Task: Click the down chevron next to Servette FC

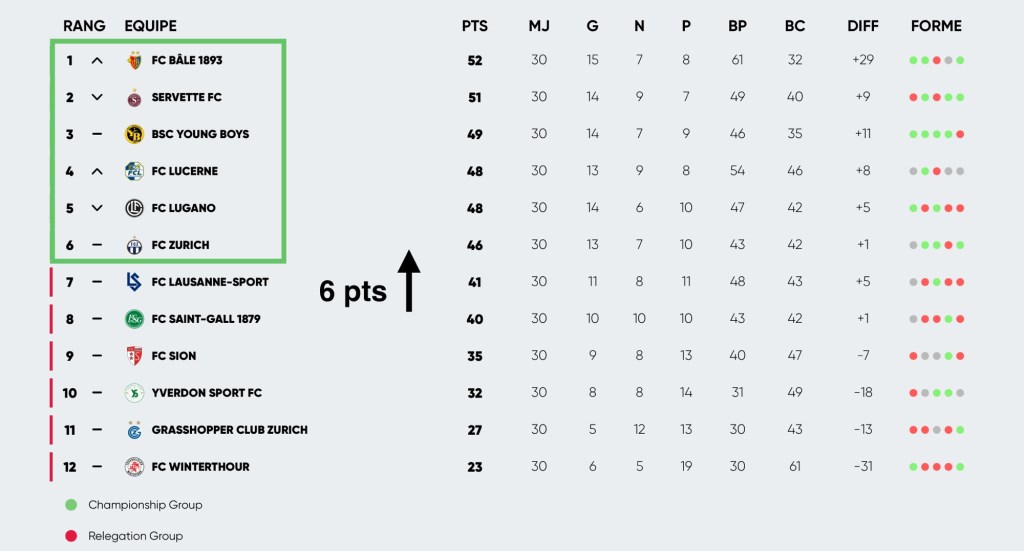Action: [x=97, y=97]
